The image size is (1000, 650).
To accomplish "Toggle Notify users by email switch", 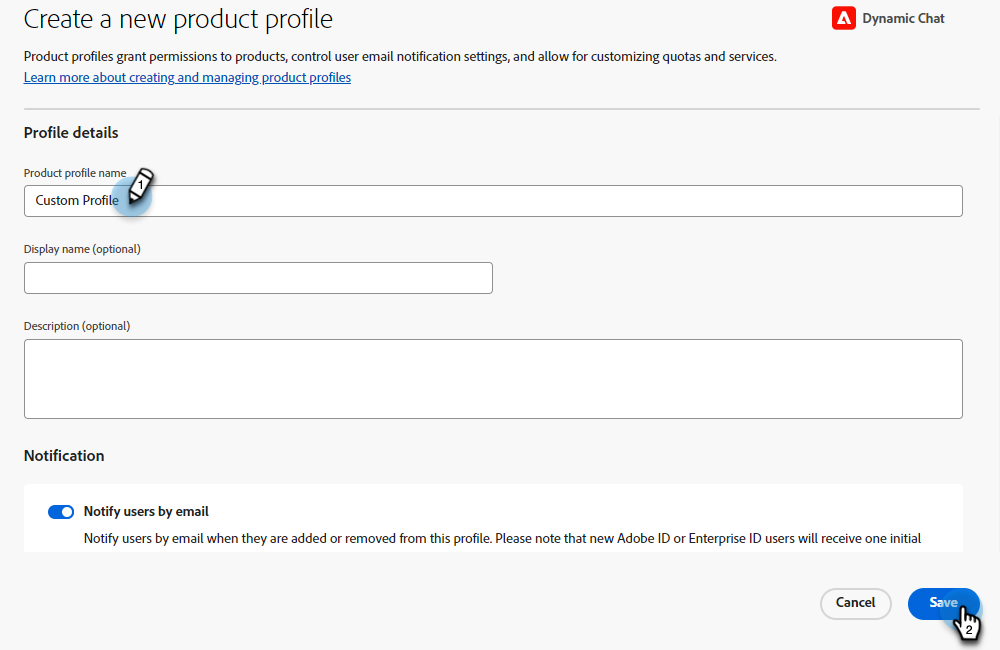I will [61, 512].
